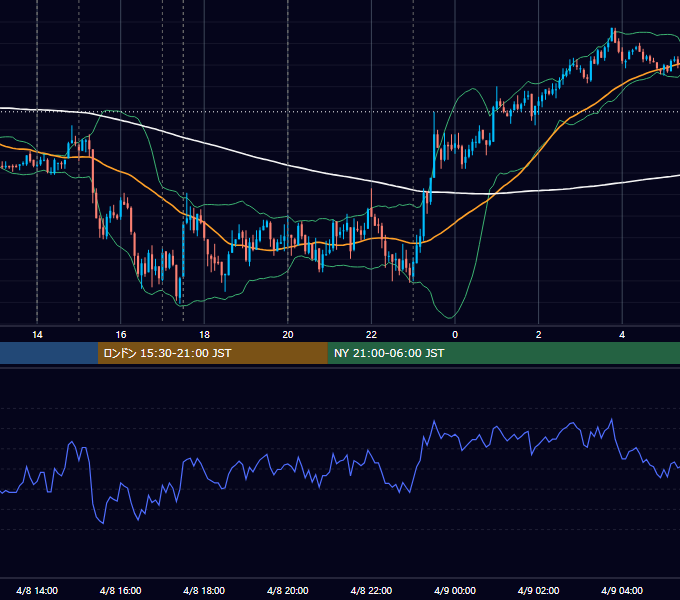The width and height of the screenshot is (680, 600).
Task: Select the ロンドン 15:30-21:00 JST session bar
Action: [212, 353]
